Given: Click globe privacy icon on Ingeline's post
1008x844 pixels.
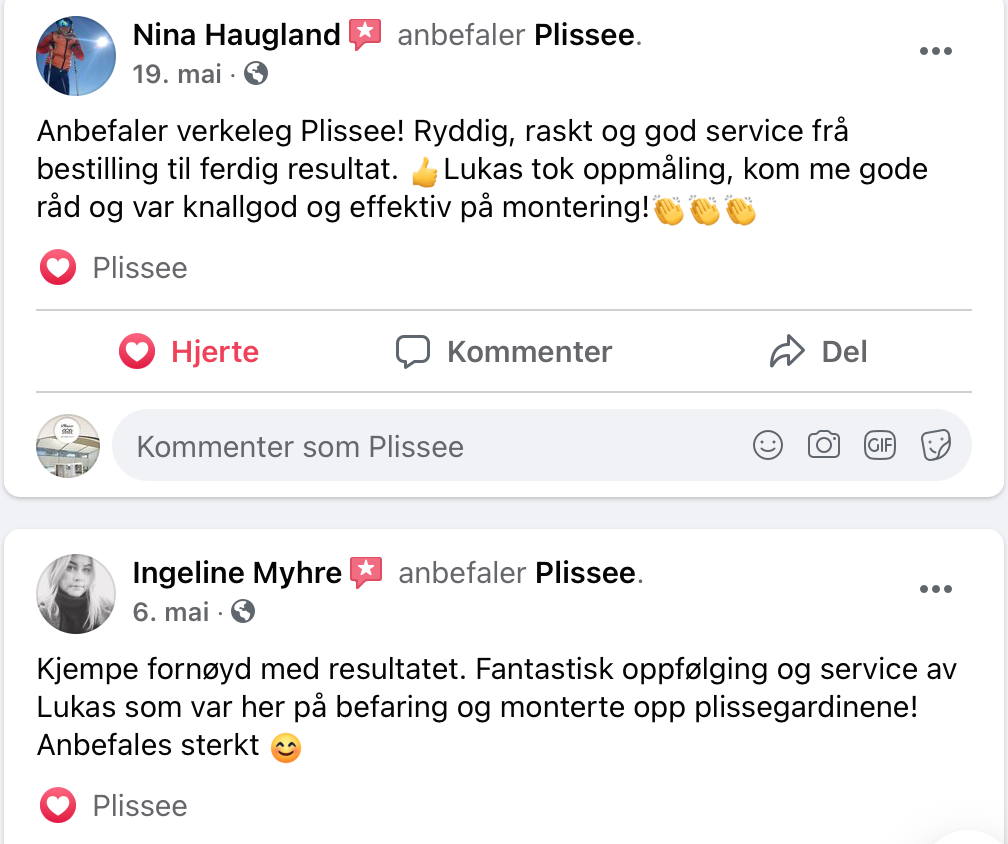Looking at the screenshot, I should point(243,611).
